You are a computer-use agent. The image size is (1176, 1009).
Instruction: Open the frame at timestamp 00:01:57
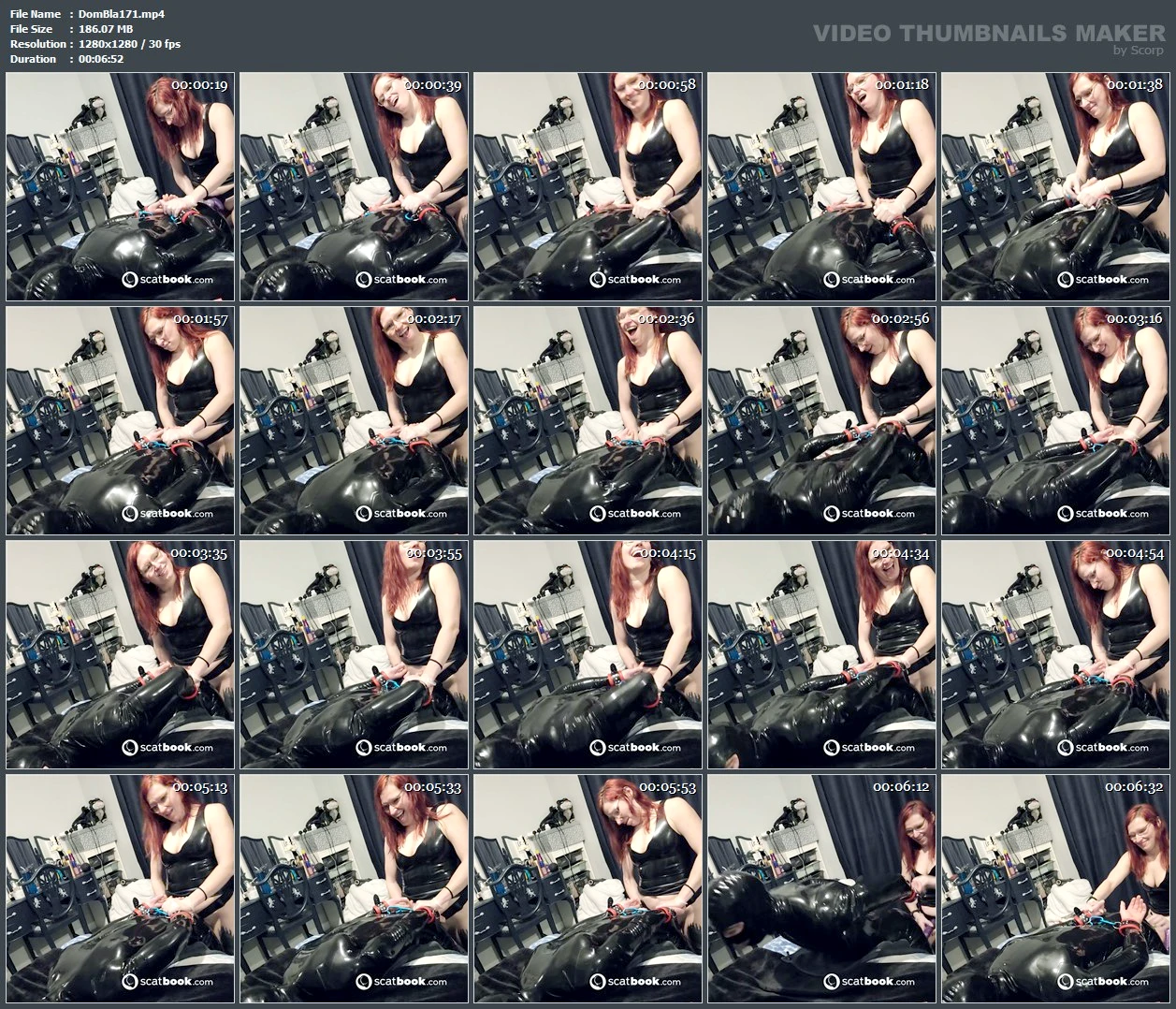point(121,421)
